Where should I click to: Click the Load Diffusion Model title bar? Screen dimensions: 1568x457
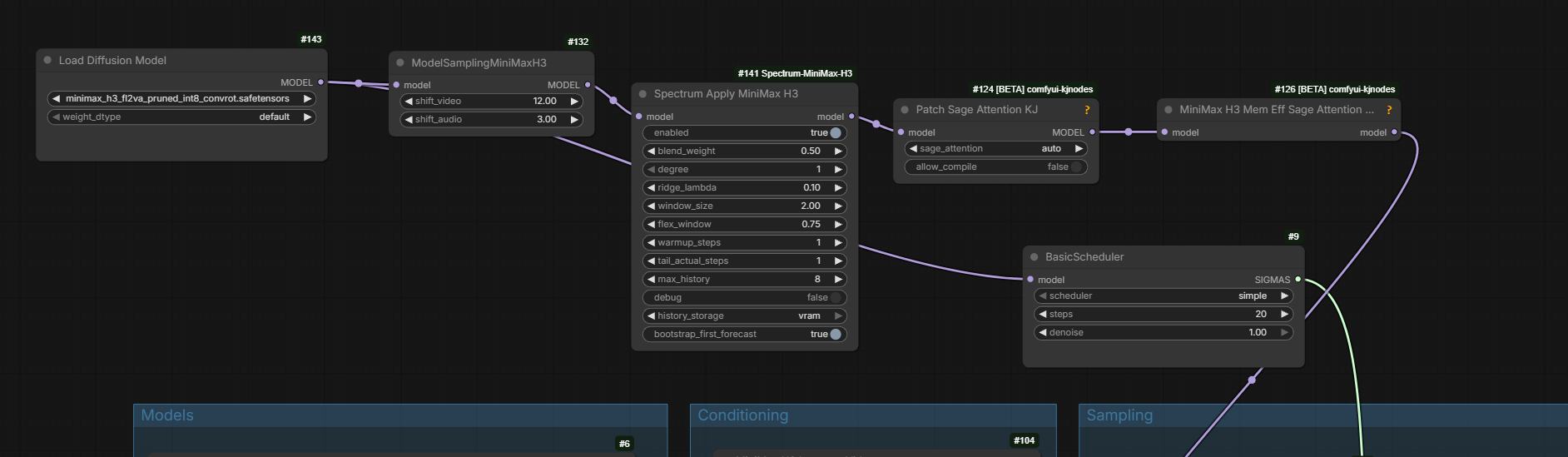coord(181,60)
